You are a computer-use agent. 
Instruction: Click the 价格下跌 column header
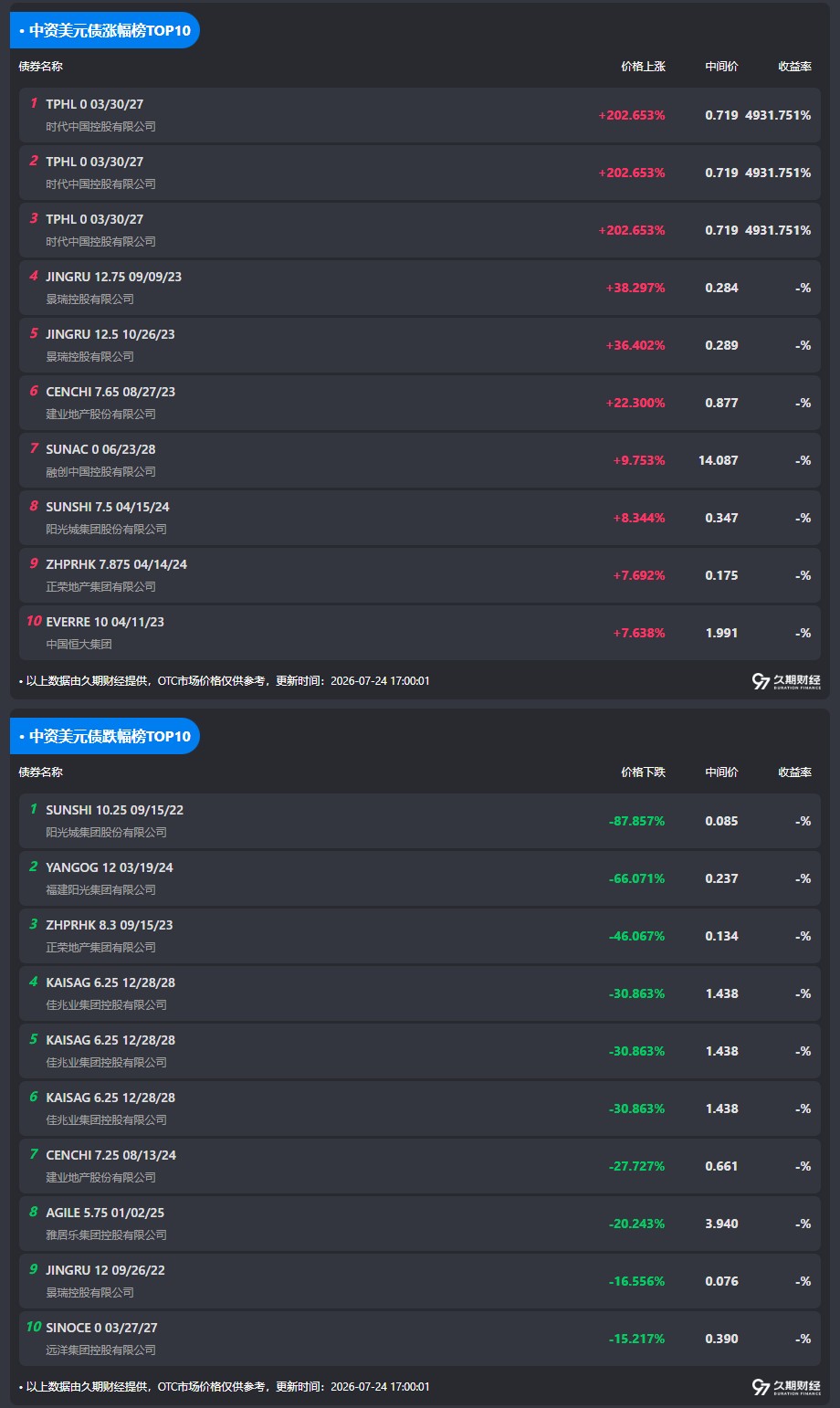(643, 772)
